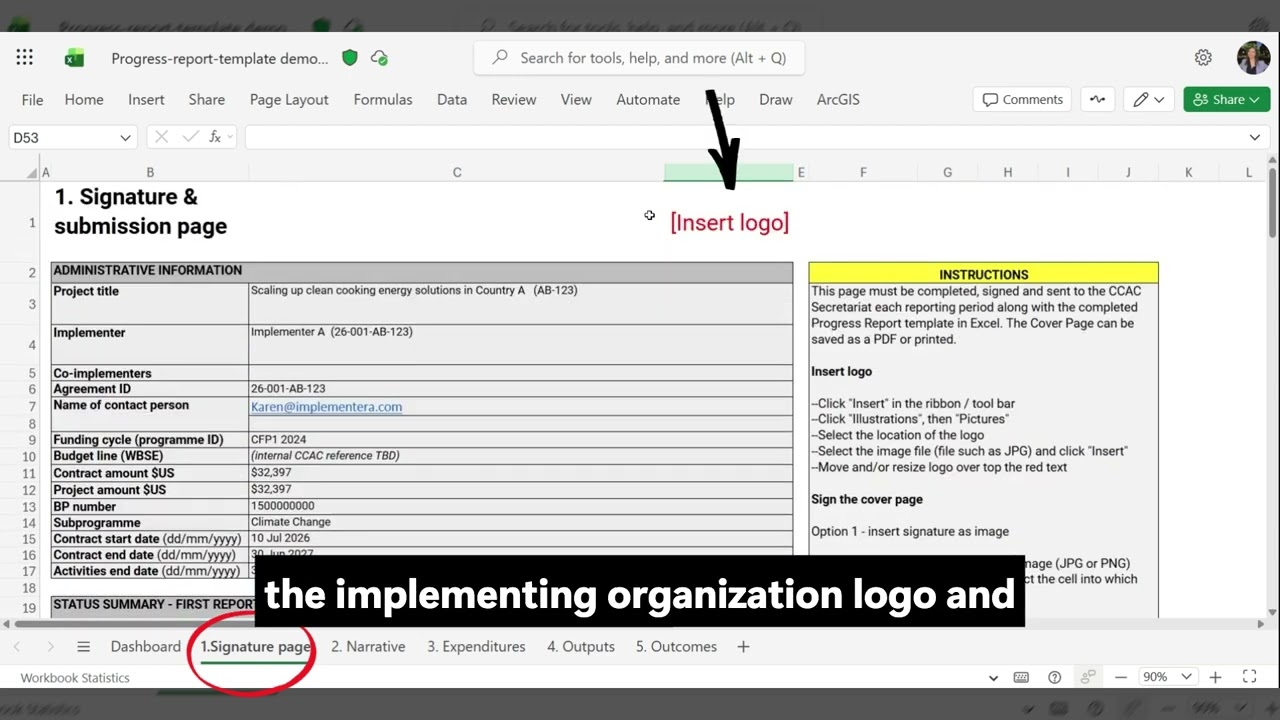The width and height of the screenshot is (1280, 720).
Task: Switch to the Dashboard sheet
Action: (146, 647)
